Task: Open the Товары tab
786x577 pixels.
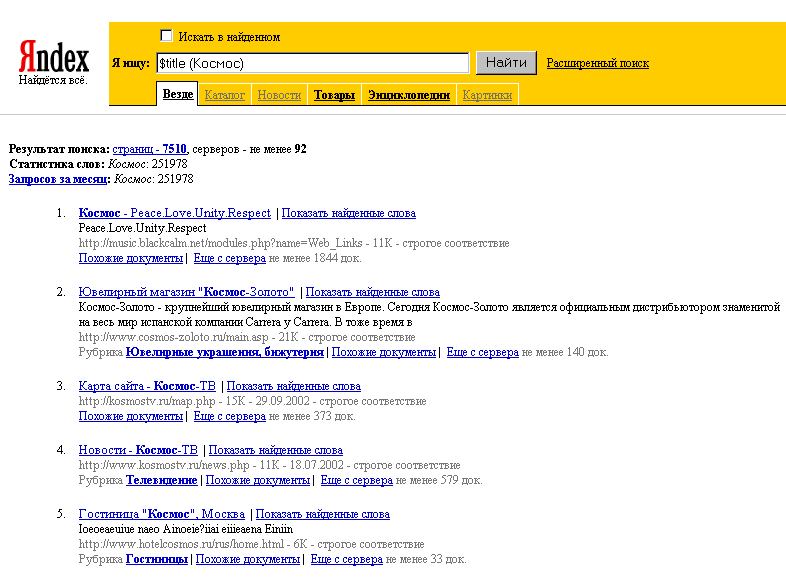Action: point(334,95)
